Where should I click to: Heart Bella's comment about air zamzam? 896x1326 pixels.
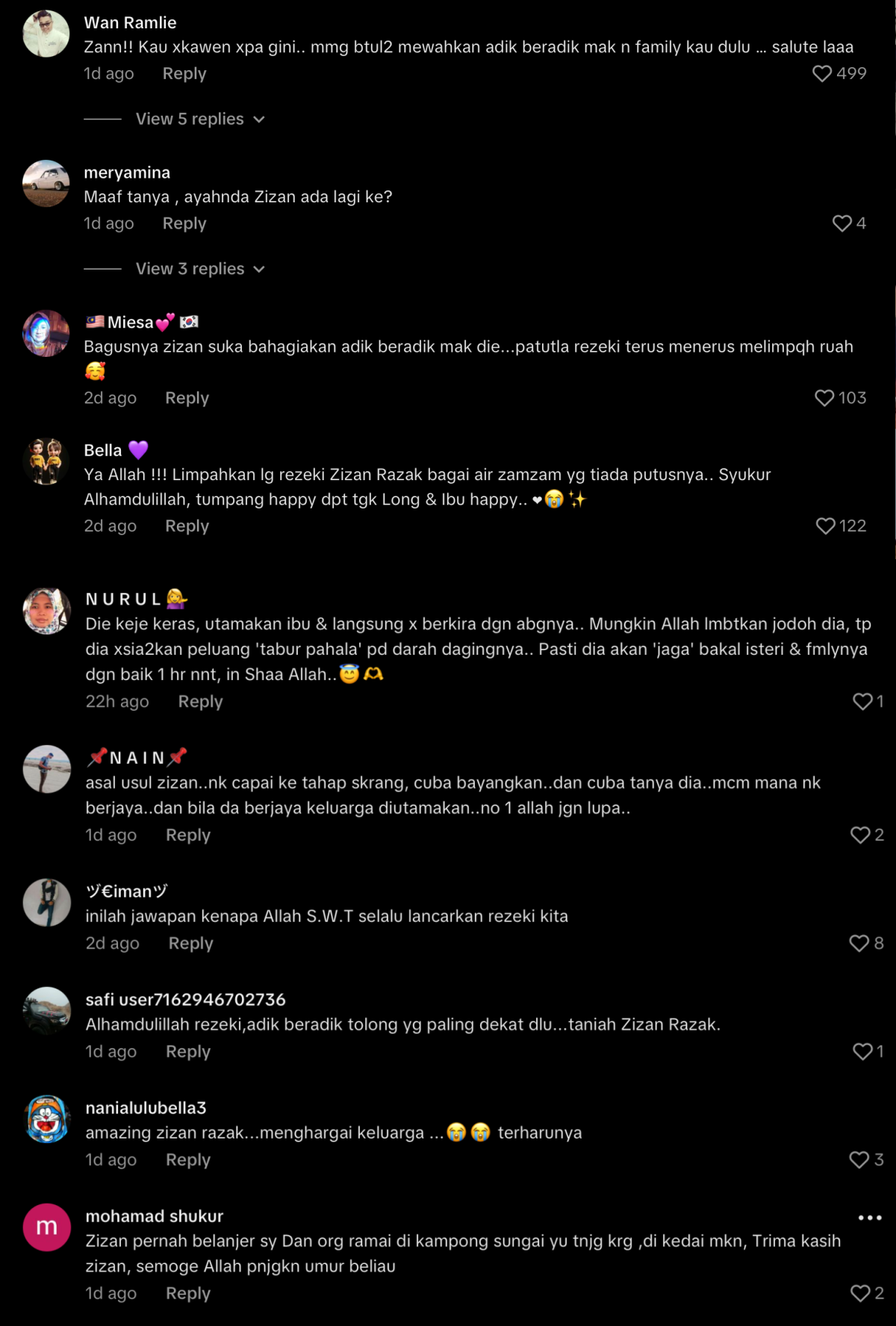[826, 526]
